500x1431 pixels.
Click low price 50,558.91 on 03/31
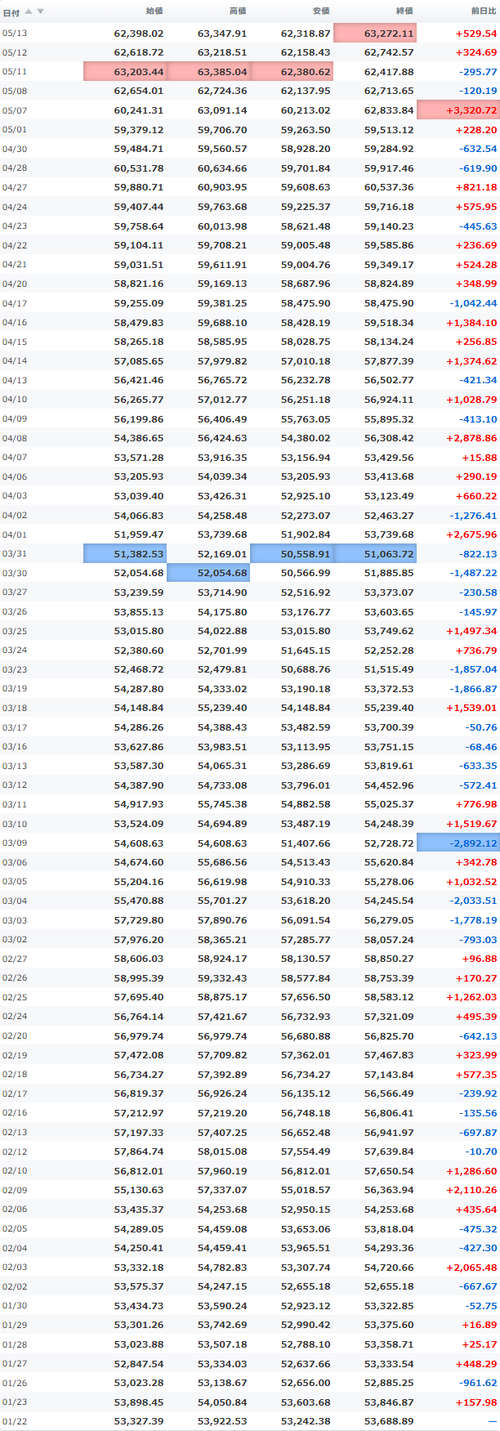pos(291,554)
